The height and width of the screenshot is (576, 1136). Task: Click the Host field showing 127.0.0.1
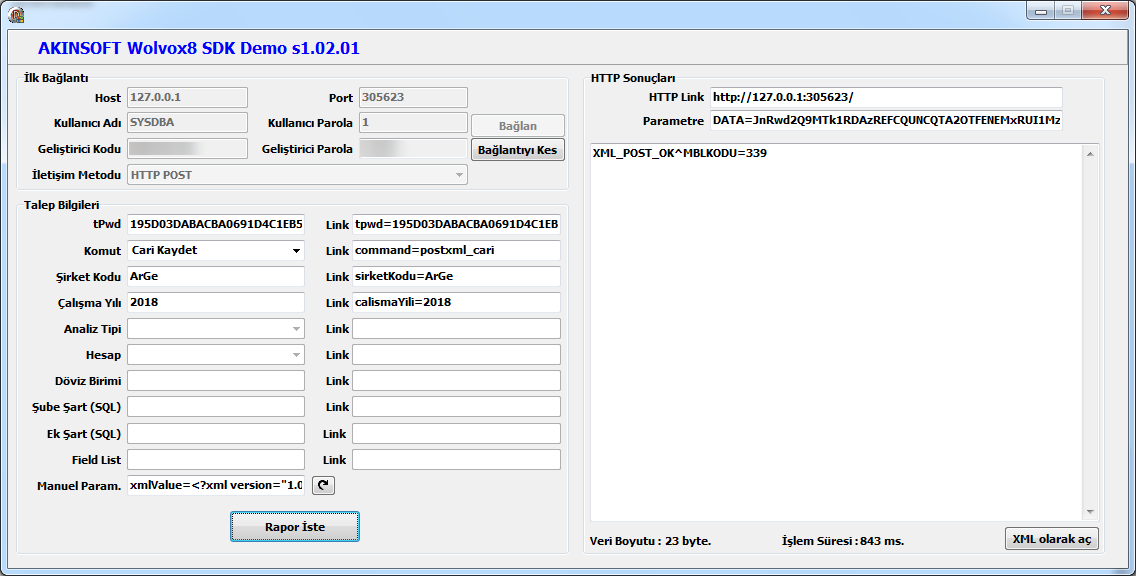[188, 97]
